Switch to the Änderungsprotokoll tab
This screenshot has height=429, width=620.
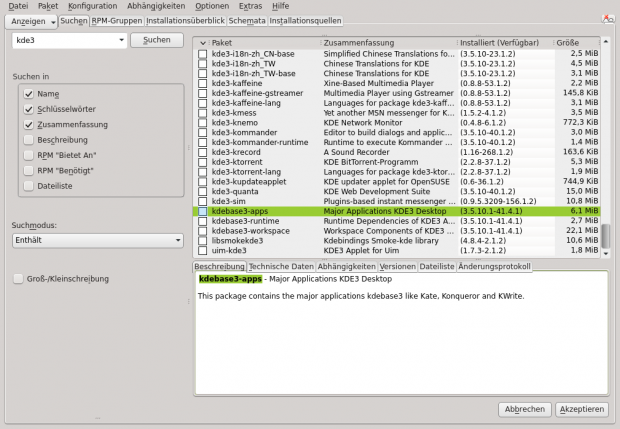494,266
